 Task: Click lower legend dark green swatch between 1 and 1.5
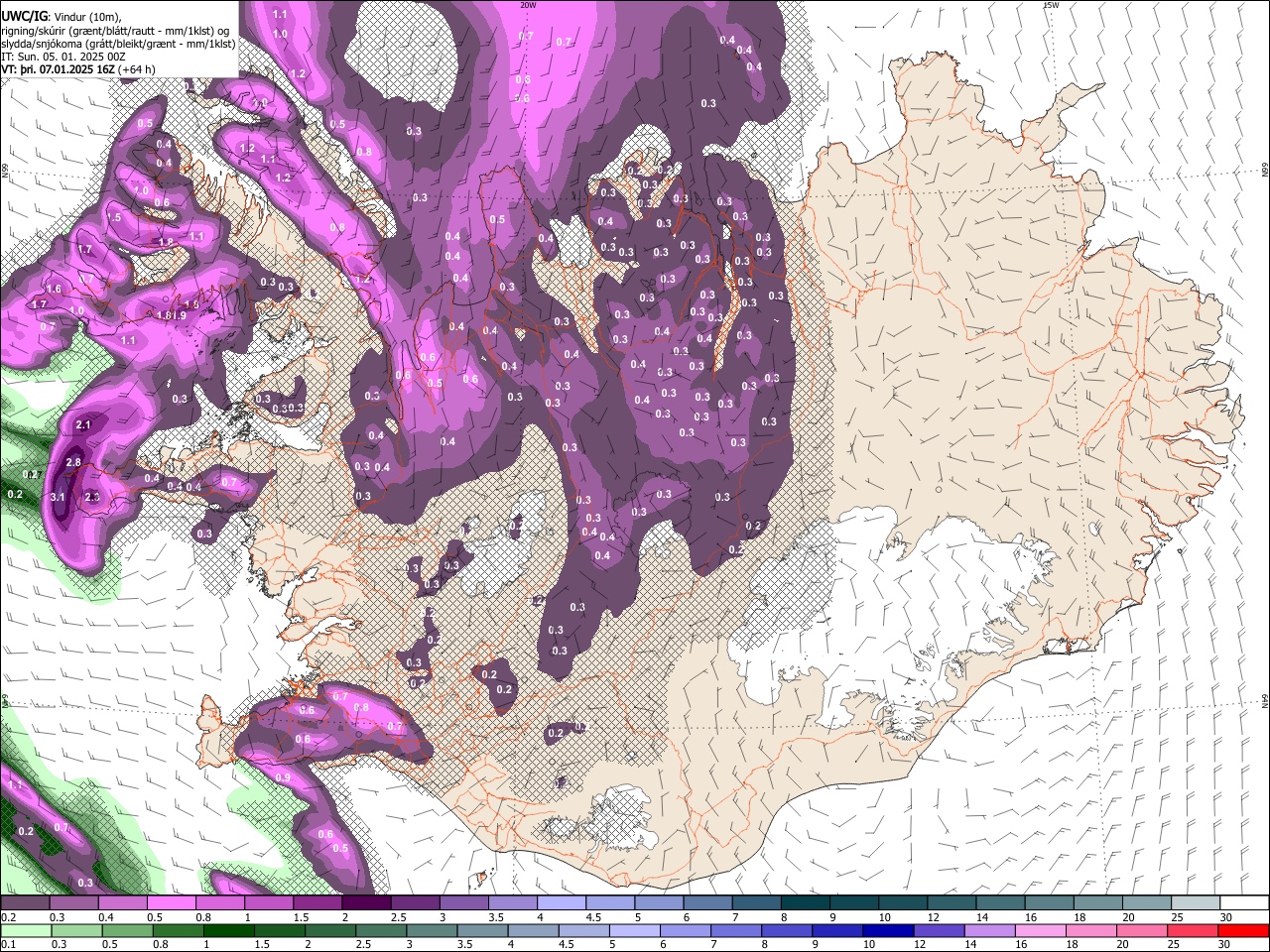228,930
